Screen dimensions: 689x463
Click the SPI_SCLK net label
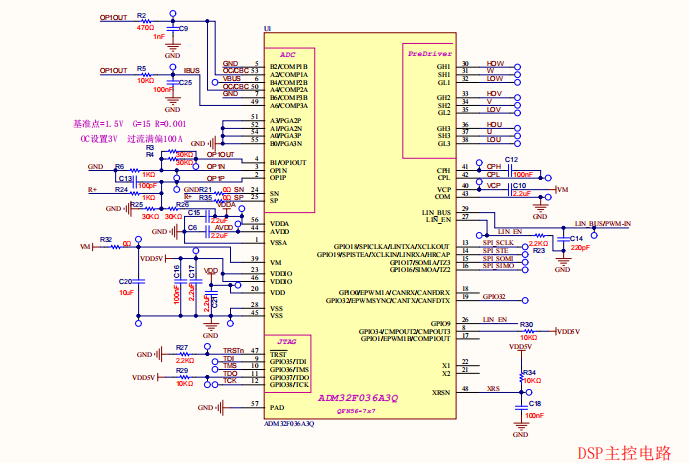pyautogui.click(x=498, y=243)
